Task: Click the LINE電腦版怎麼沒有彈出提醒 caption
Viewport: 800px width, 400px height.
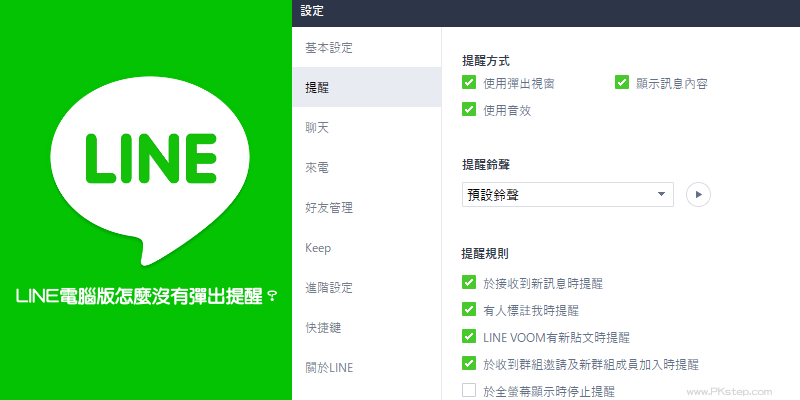Action: pos(147,295)
